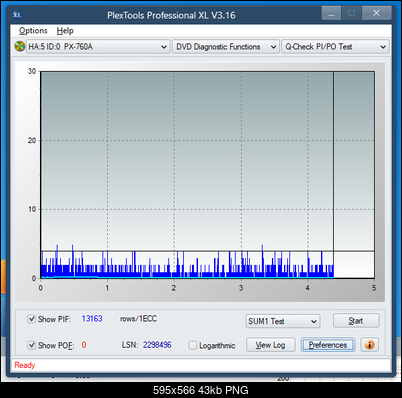Click the PlexTools app icon in the title bar
Viewport: 402px width, 398px height.
(17, 15)
